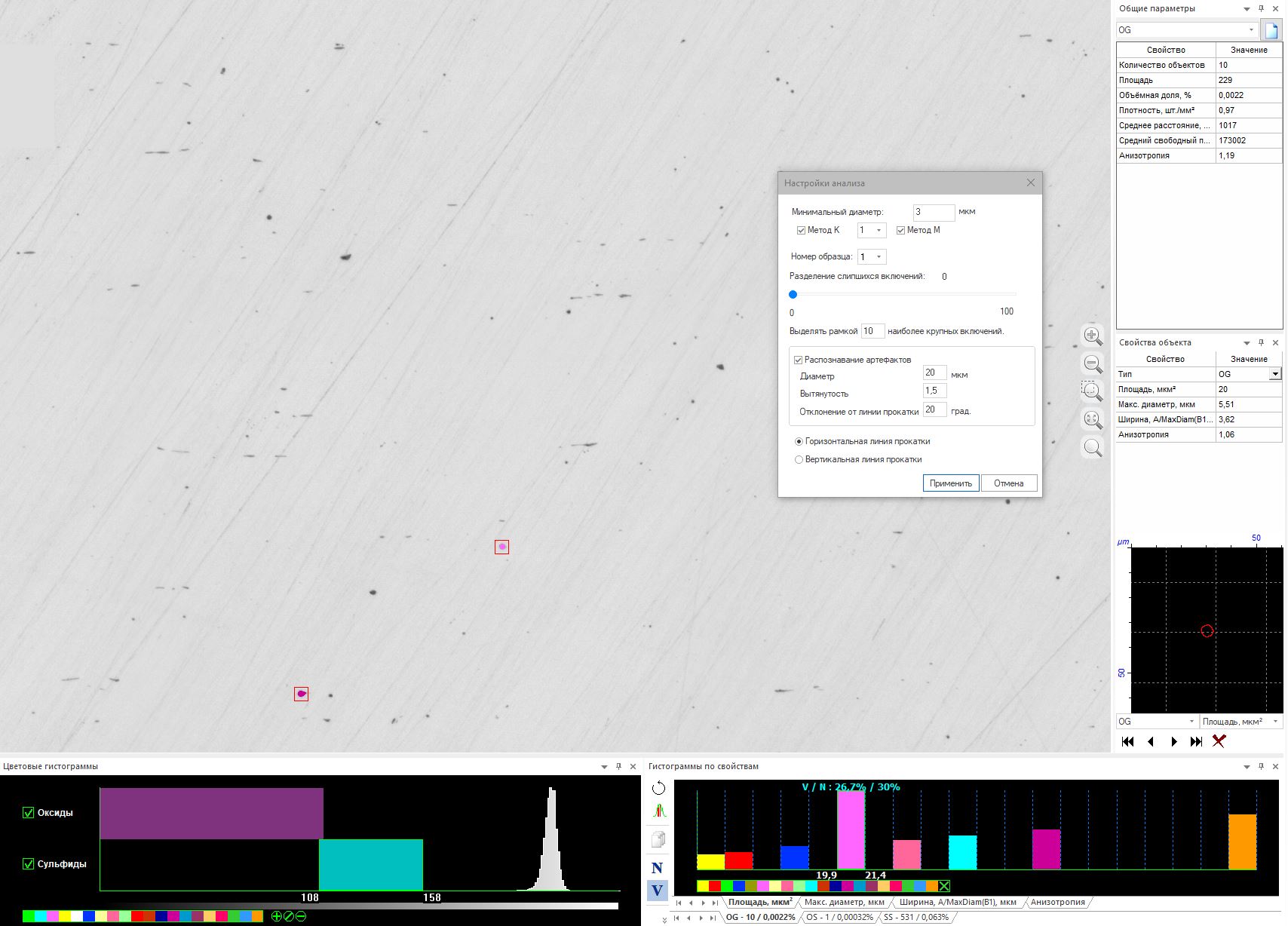Click the document icon next to OG dropdown

click(1271, 30)
